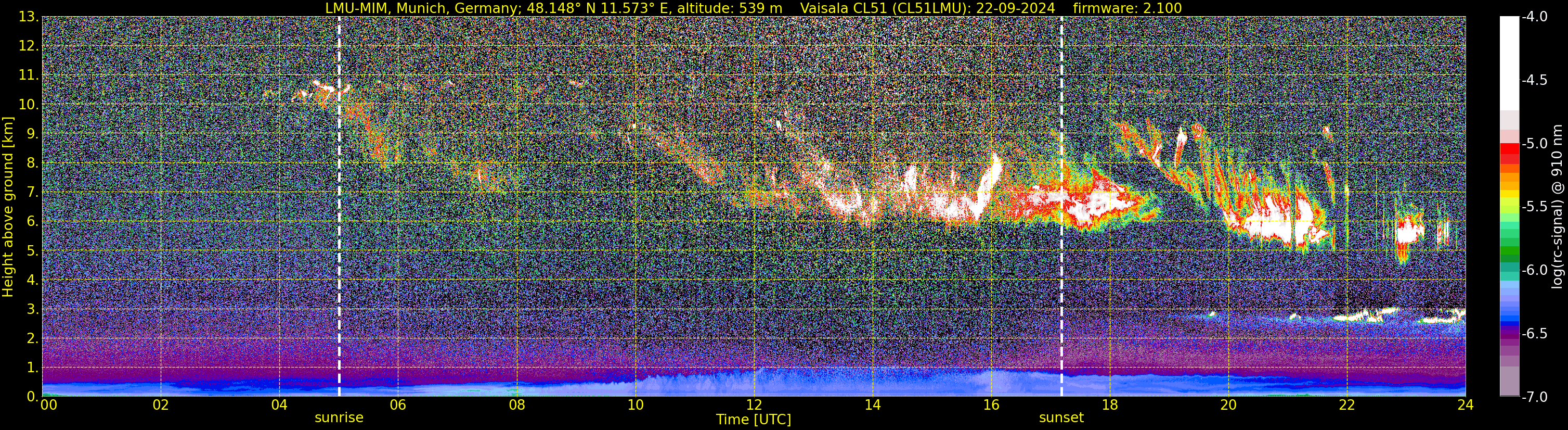Click the colorbar tick label '-4.5'
This screenshot has width=1568, height=430.
click(x=1535, y=80)
